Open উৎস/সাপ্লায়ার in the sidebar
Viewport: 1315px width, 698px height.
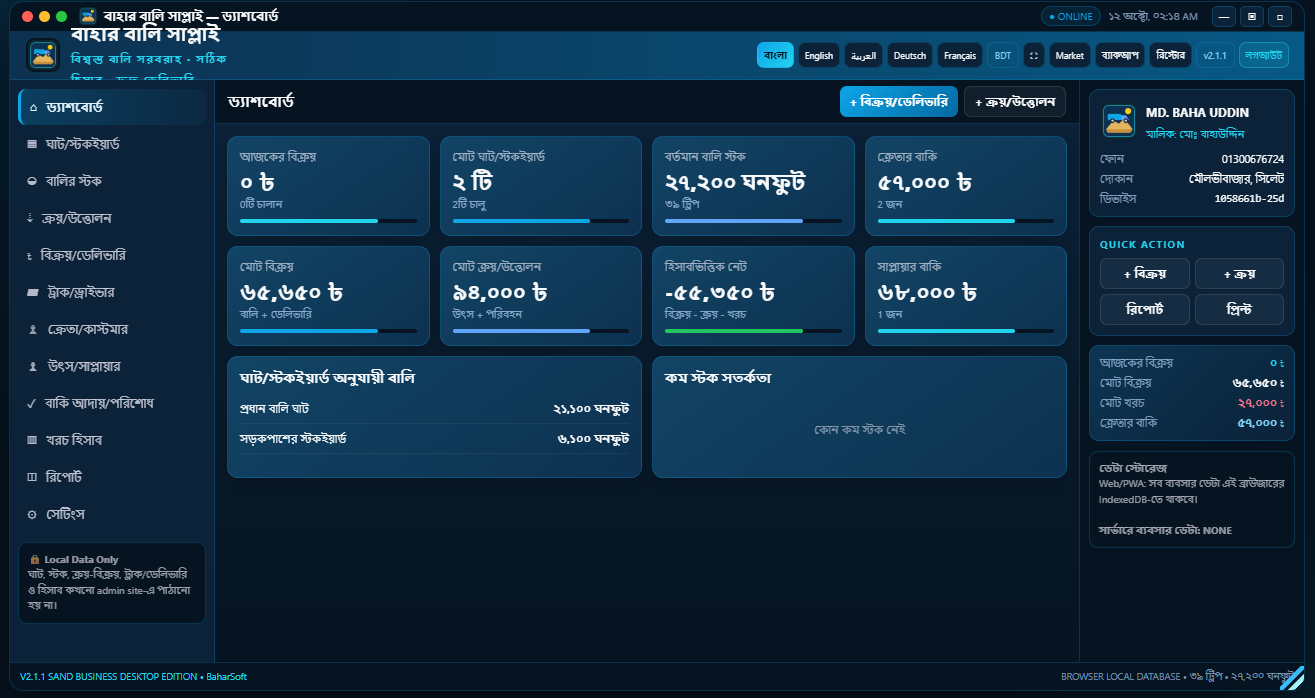click(x=112, y=366)
